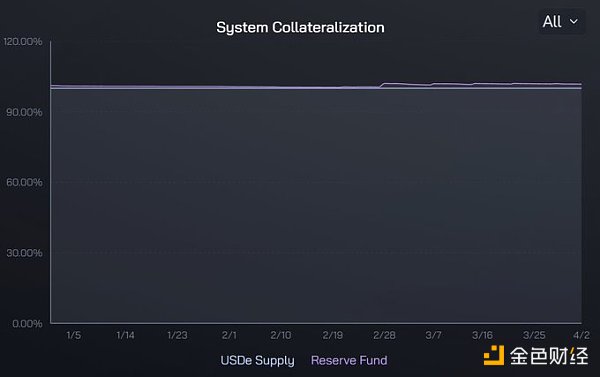Select the 3/16 date tick label

(x=482, y=335)
